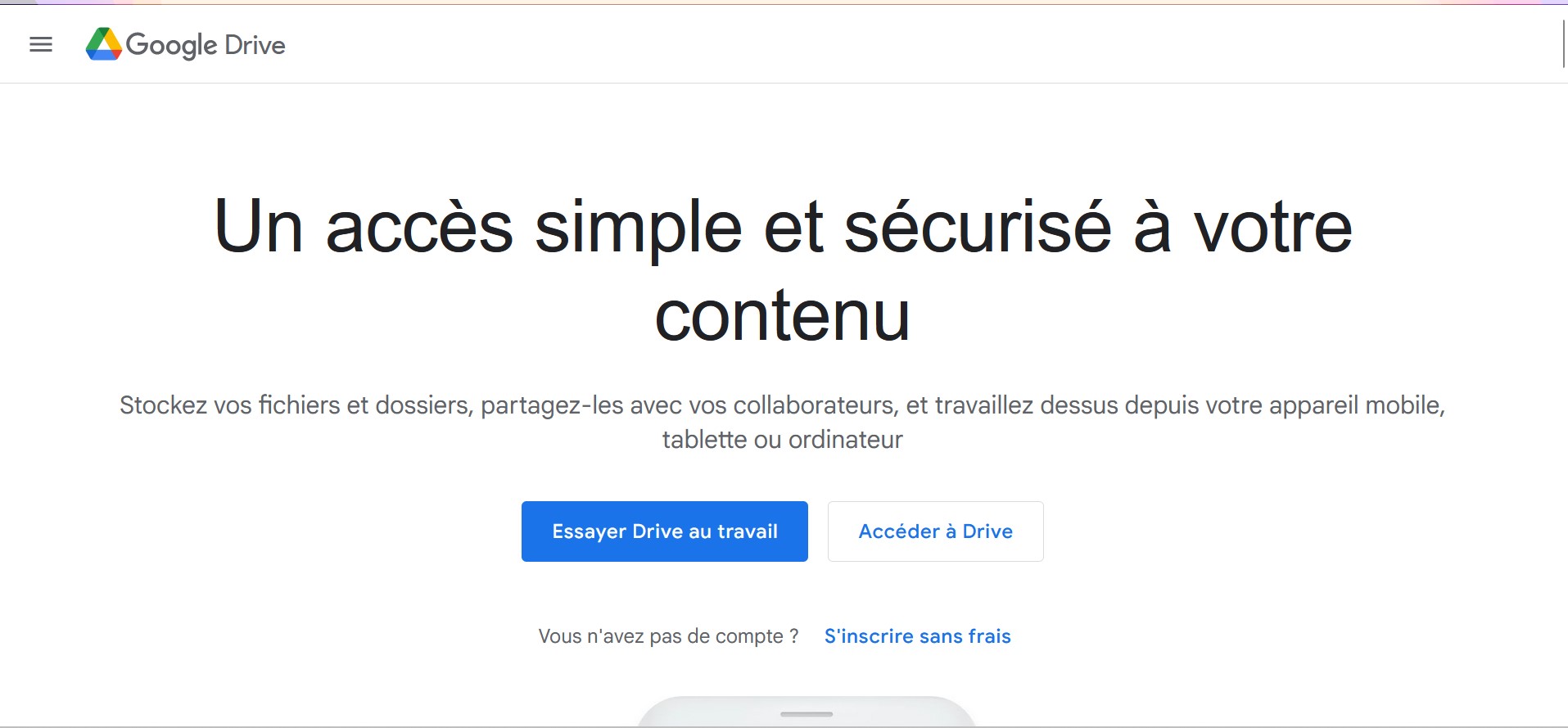Open Drive with "Accéder à Drive" button
Image resolution: width=1568 pixels, height=728 pixels.
(936, 531)
